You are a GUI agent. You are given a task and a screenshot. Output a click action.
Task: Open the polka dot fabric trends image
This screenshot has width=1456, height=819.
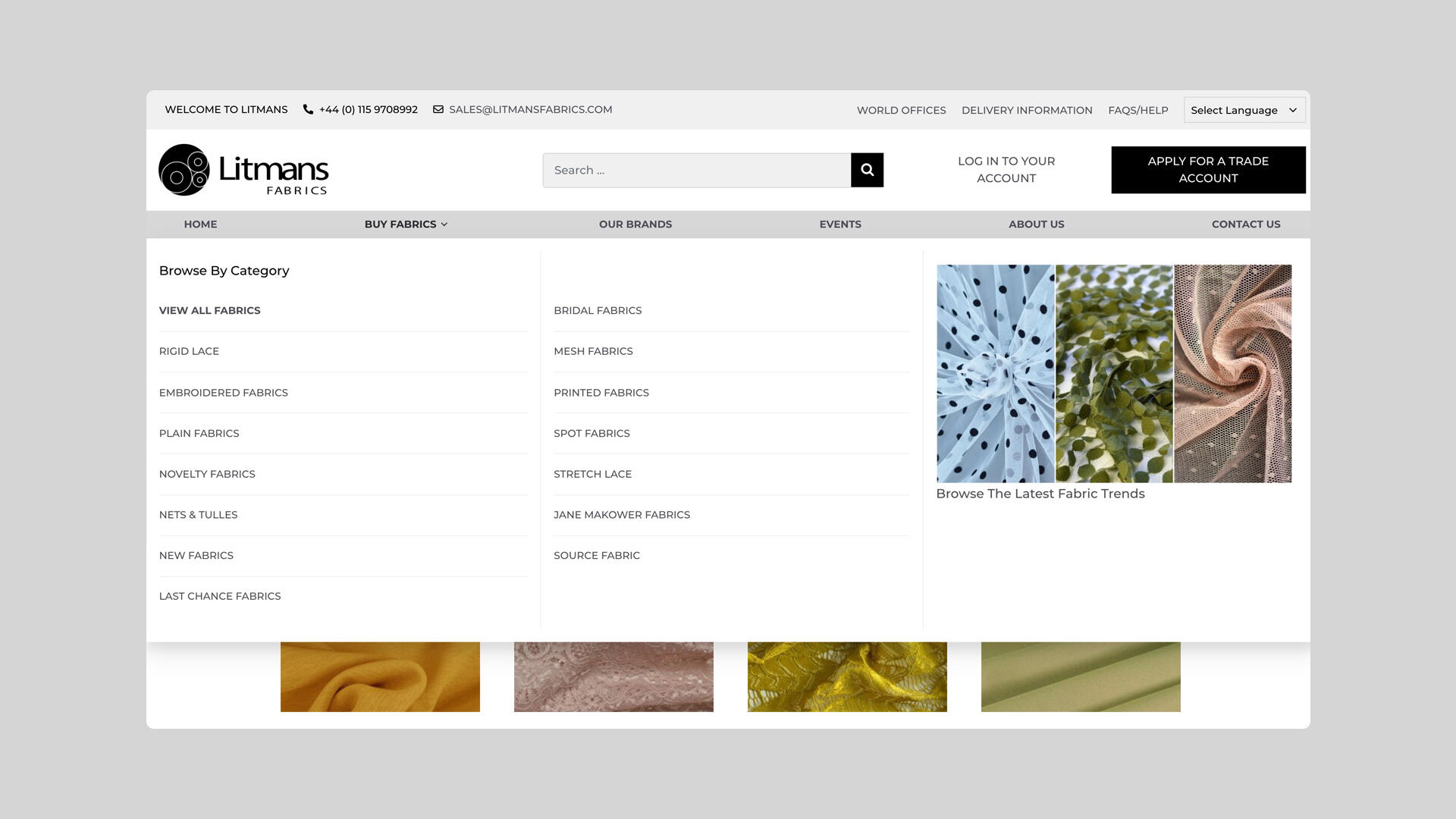[995, 373]
